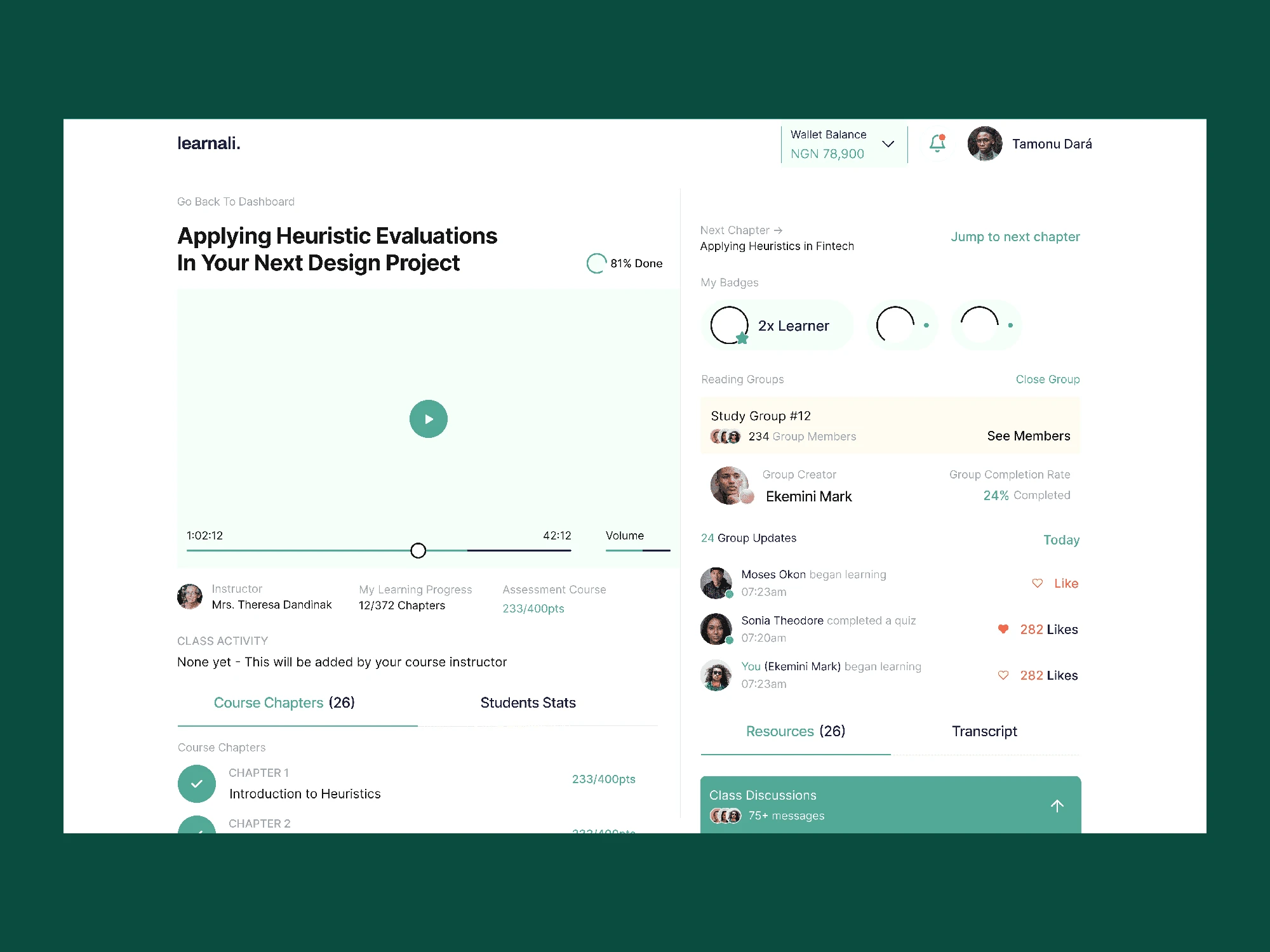1270x952 pixels.
Task: Switch to the Students Stats tab
Action: (x=528, y=703)
